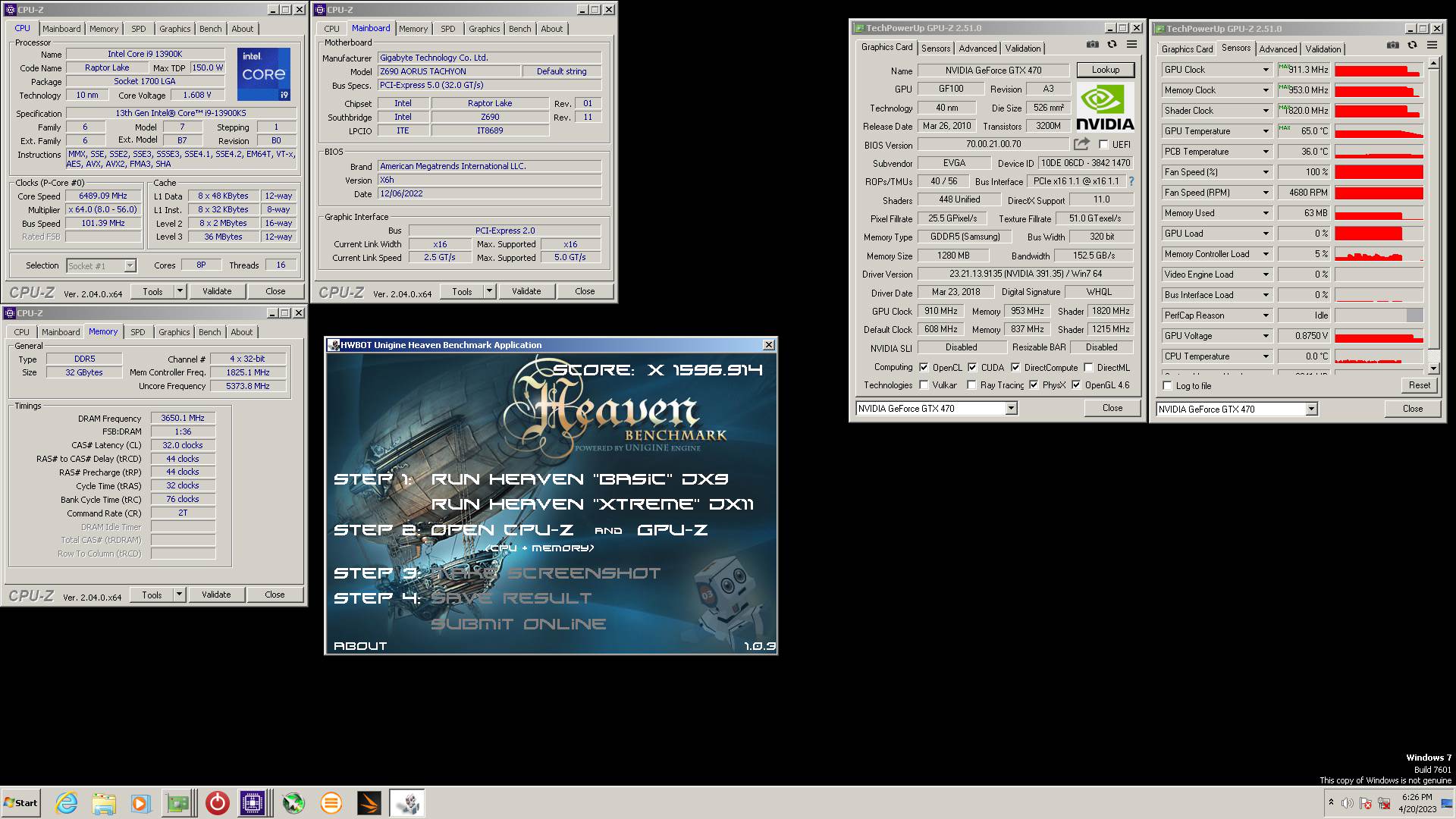Screen dimensions: 1456x819
Task: Open Bench tab in CPU-Z Mainboard window
Action: 519,29
